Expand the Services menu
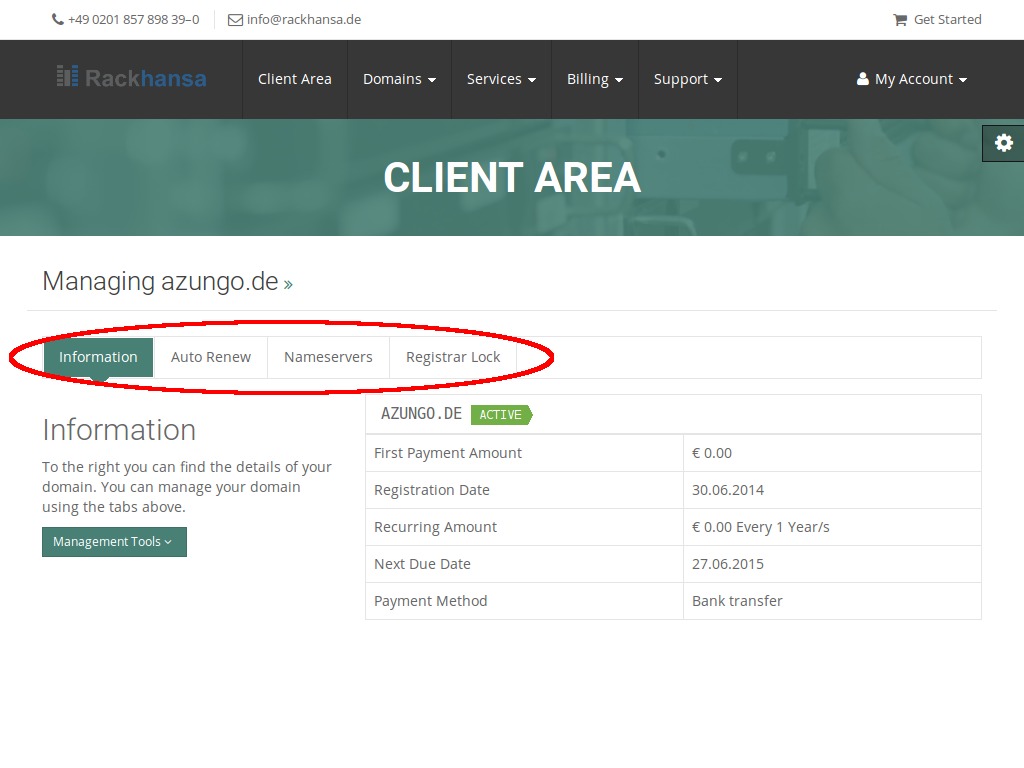Viewport: 1024px width, 768px height. point(501,79)
